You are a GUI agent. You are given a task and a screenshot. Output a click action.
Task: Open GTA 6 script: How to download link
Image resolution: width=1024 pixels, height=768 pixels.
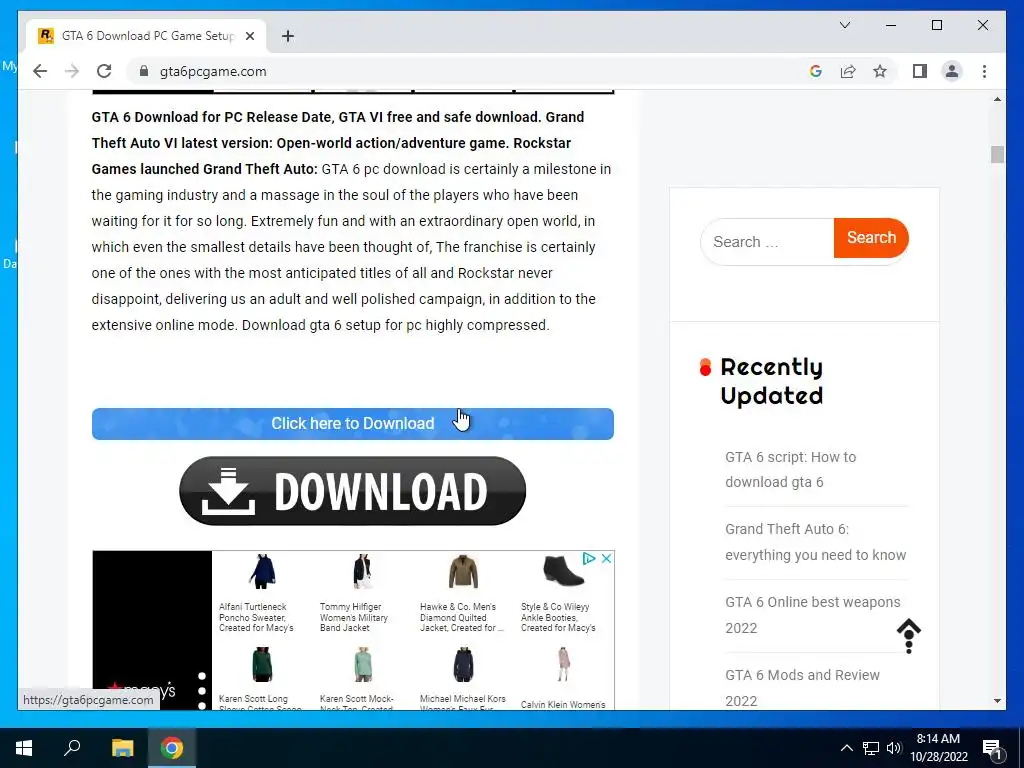[x=790, y=470]
